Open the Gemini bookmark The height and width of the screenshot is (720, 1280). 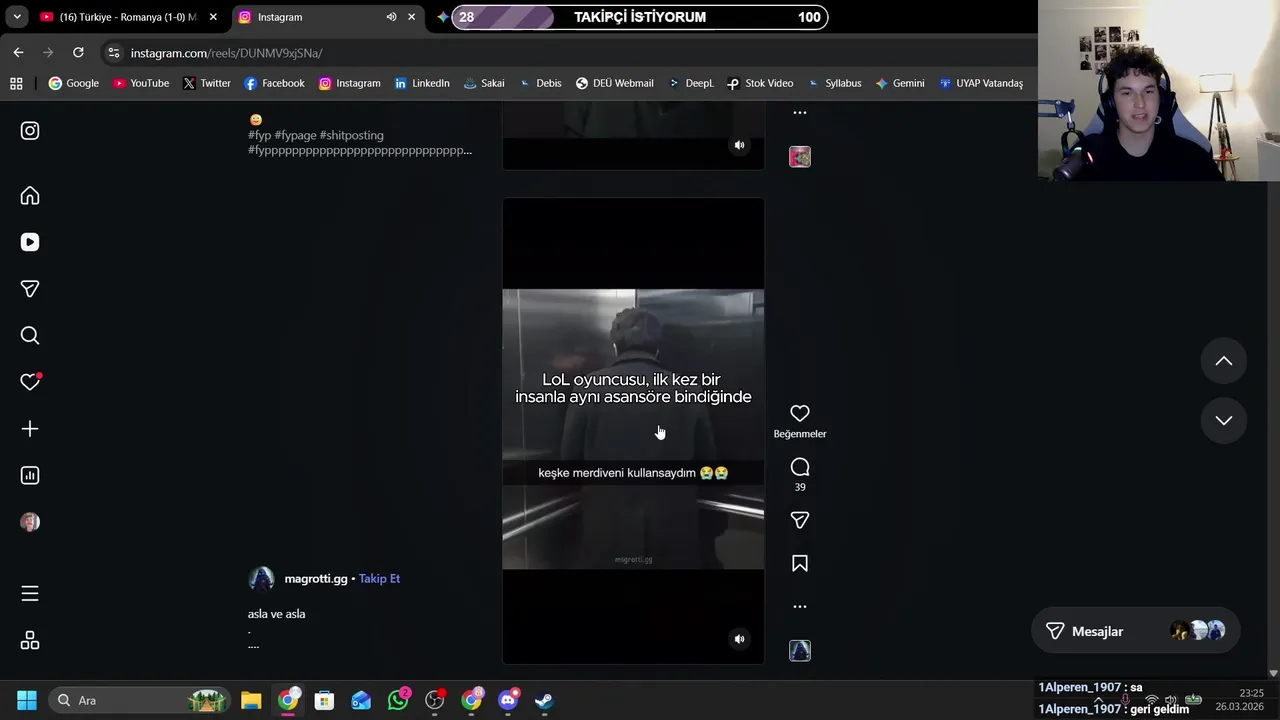[900, 83]
